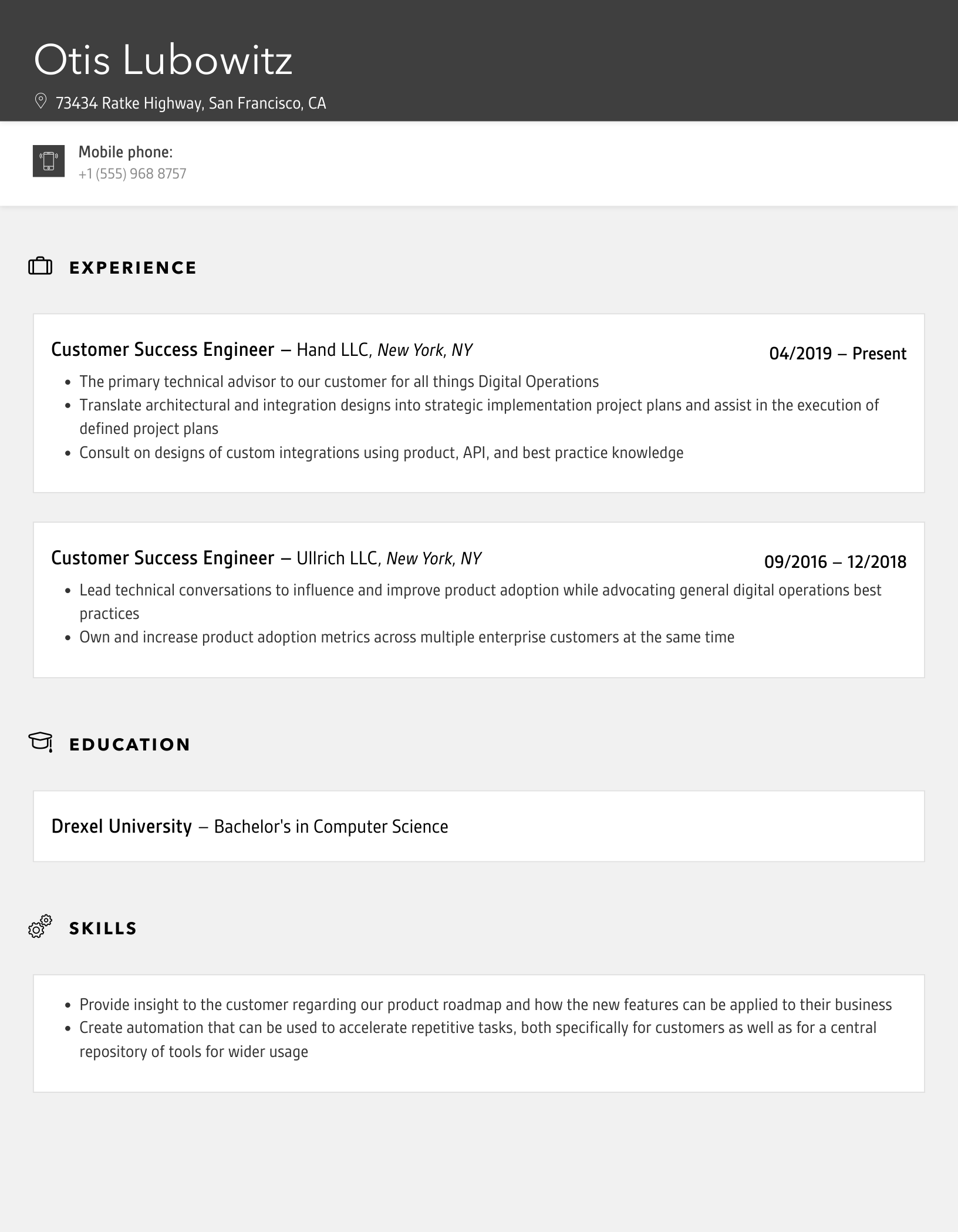The width and height of the screenshot is (958, 1232).
Task: Click the 04/2019 – Present date range
Action: tap(838, 354)
